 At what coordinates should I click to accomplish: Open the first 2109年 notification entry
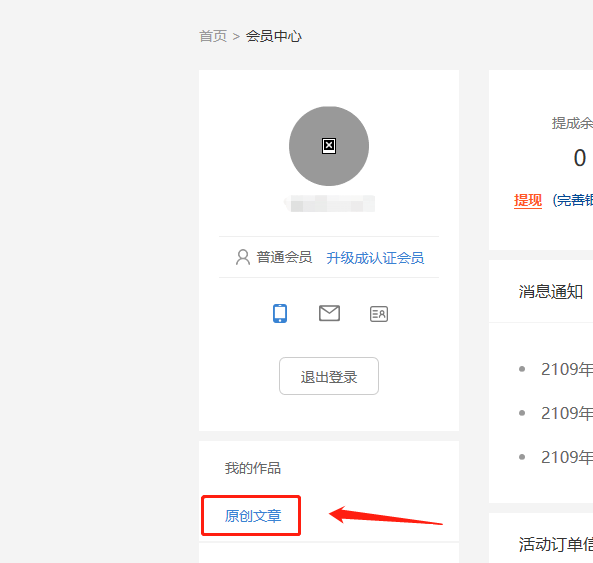(567, 369)
